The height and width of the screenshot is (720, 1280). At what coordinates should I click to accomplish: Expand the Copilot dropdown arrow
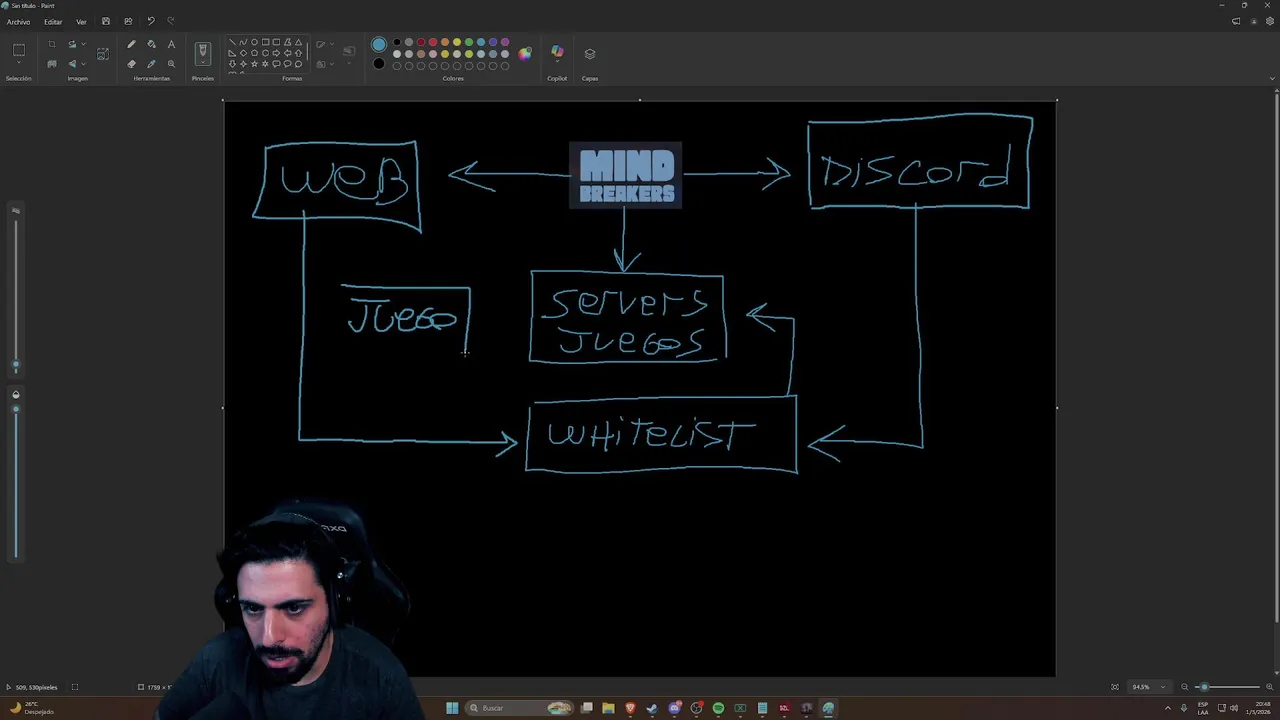[x=557, y=62]
